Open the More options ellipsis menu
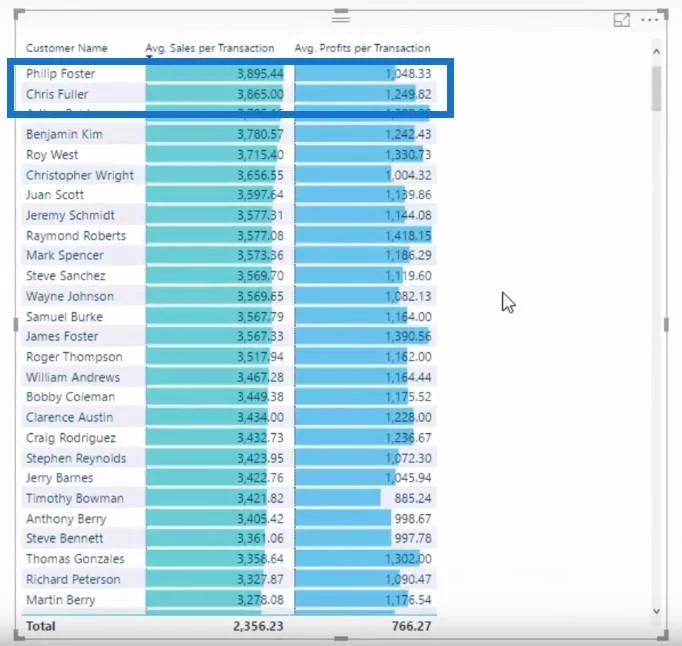The width and height of the screenshot is (682, 646). [649, 20]
